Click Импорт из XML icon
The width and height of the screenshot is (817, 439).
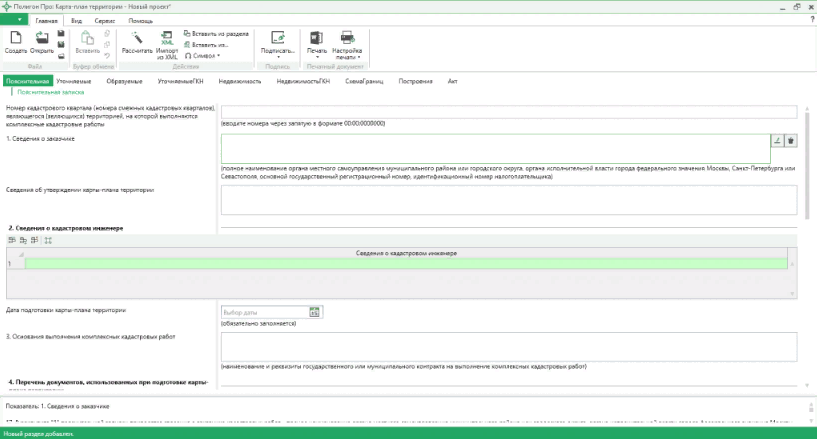(167, 38)
